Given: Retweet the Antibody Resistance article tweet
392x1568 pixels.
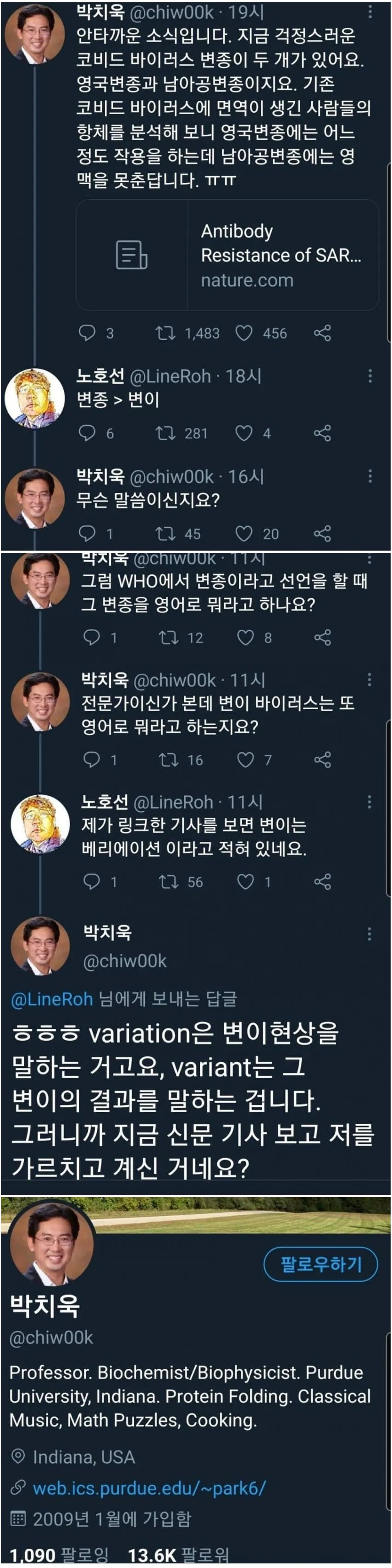Looking at the screenshot, I should coord(165,333).
